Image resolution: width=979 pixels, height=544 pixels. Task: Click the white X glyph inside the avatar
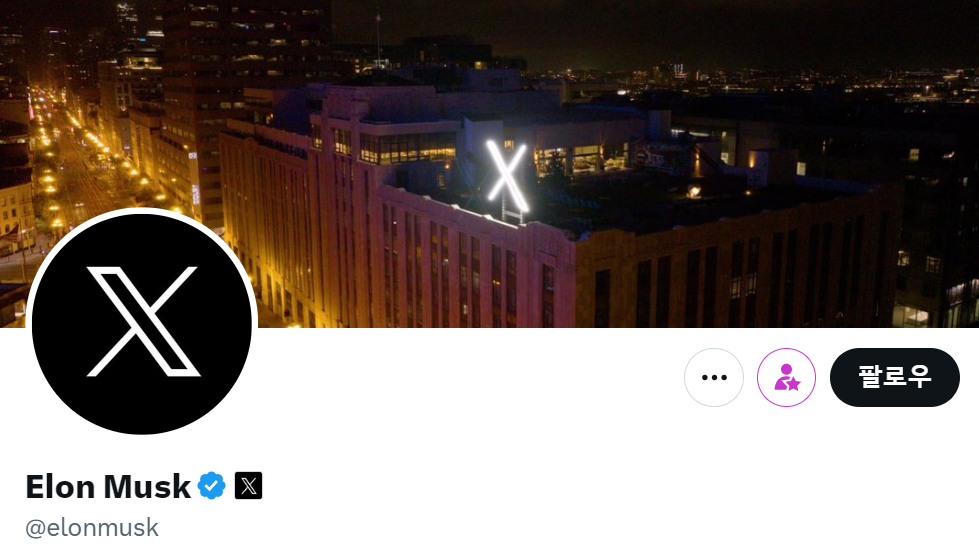coord(143,322)
